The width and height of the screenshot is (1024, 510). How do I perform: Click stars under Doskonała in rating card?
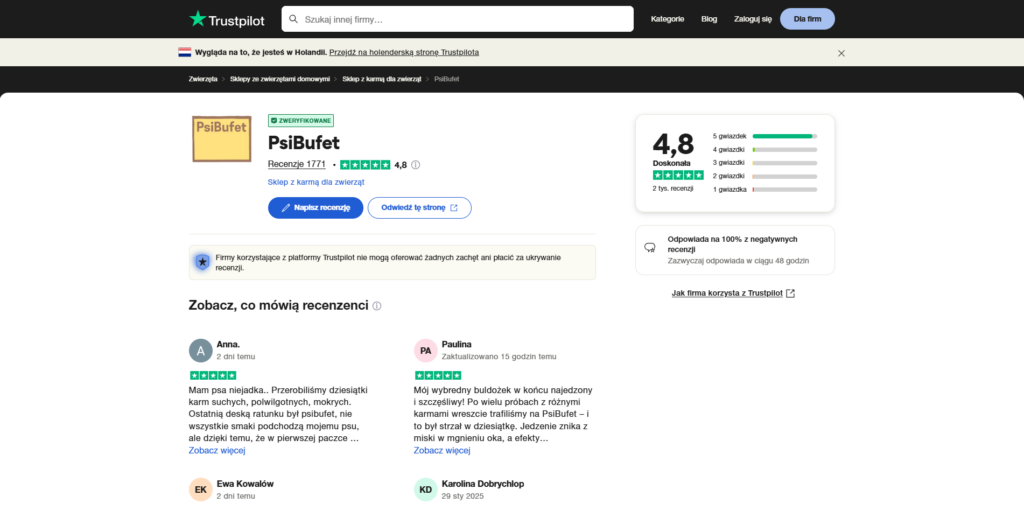coord(679,175)
